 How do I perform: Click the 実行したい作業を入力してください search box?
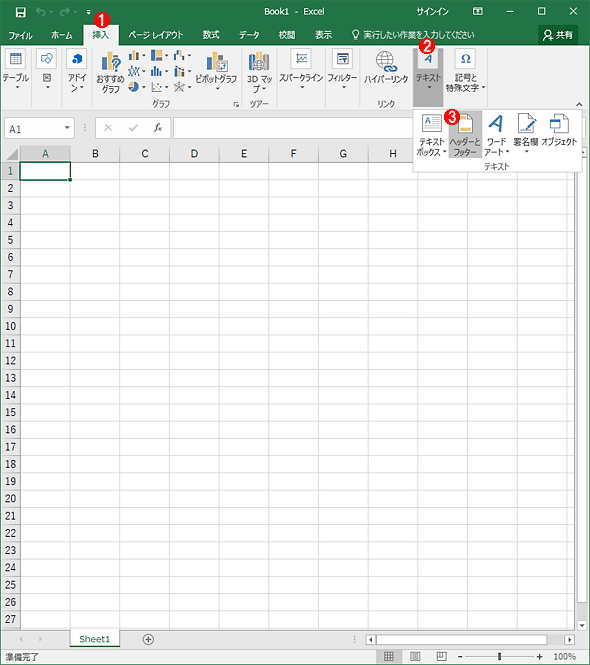click(413, 35)
